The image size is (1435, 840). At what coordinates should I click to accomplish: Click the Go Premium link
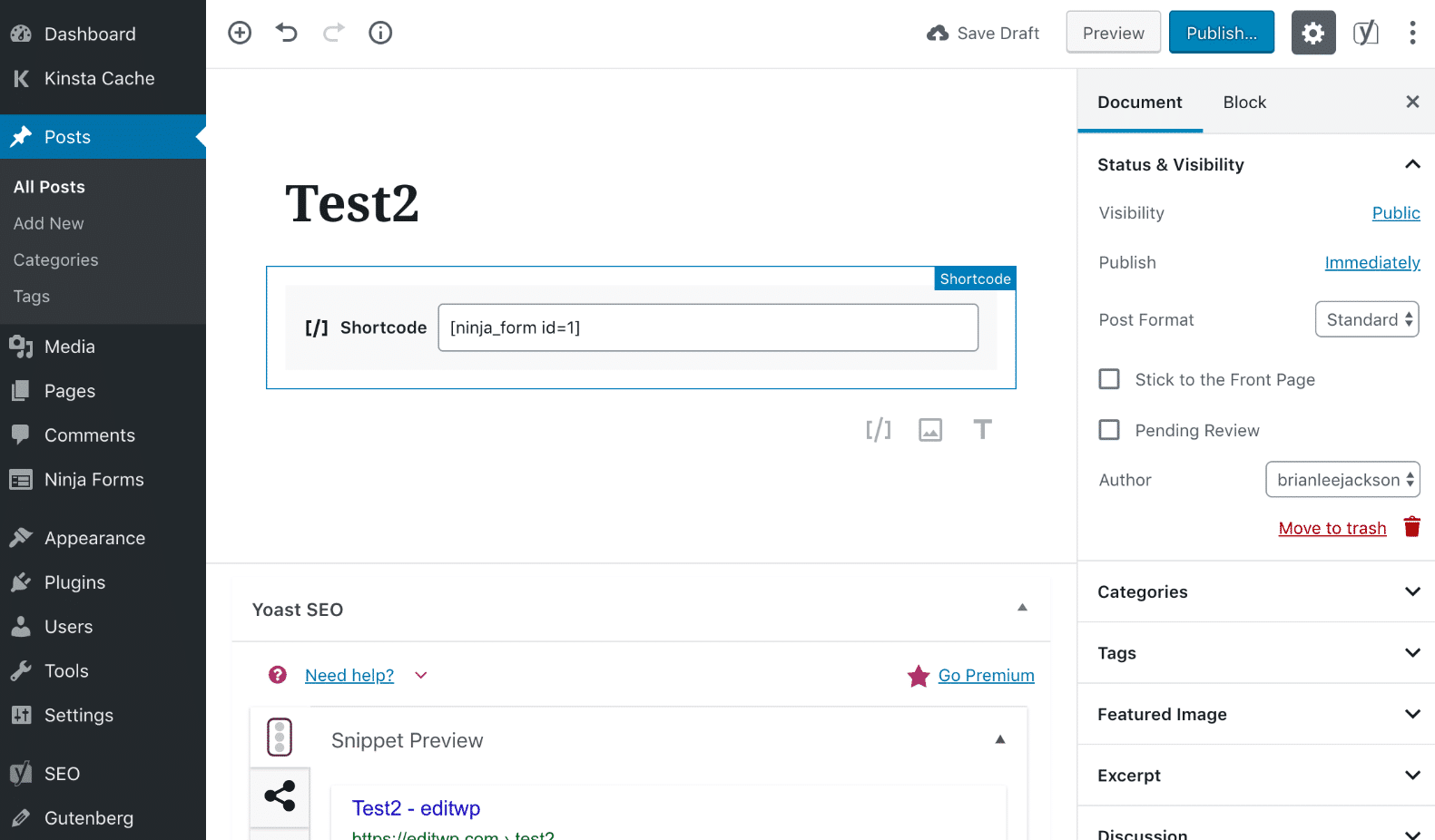pos(986,676)
